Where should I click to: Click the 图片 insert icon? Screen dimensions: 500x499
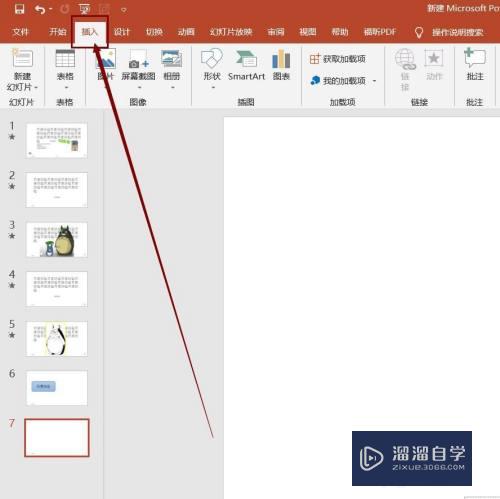[x=106, y=59]
